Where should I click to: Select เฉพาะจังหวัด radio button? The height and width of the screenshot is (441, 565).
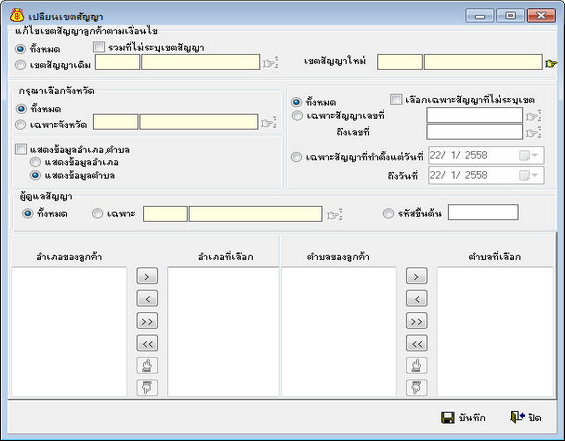tap(21, 125)
